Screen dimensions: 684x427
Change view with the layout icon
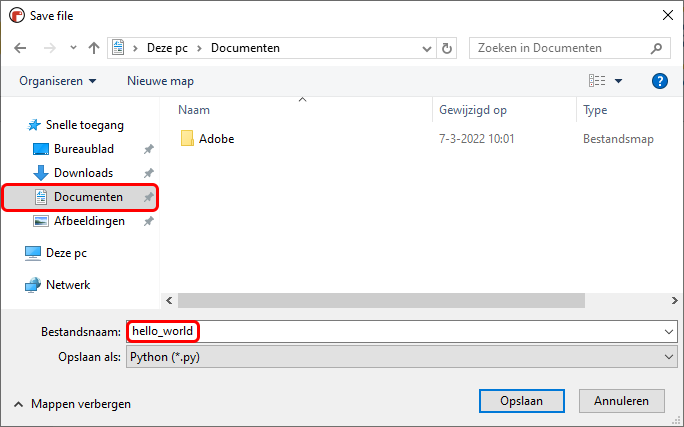597,81
